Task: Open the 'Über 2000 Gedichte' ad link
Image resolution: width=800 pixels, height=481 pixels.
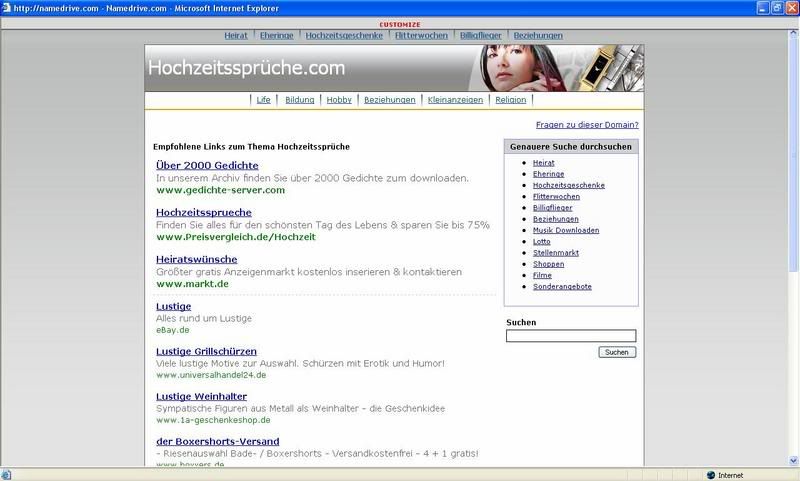Action: (x=207, y=165)
